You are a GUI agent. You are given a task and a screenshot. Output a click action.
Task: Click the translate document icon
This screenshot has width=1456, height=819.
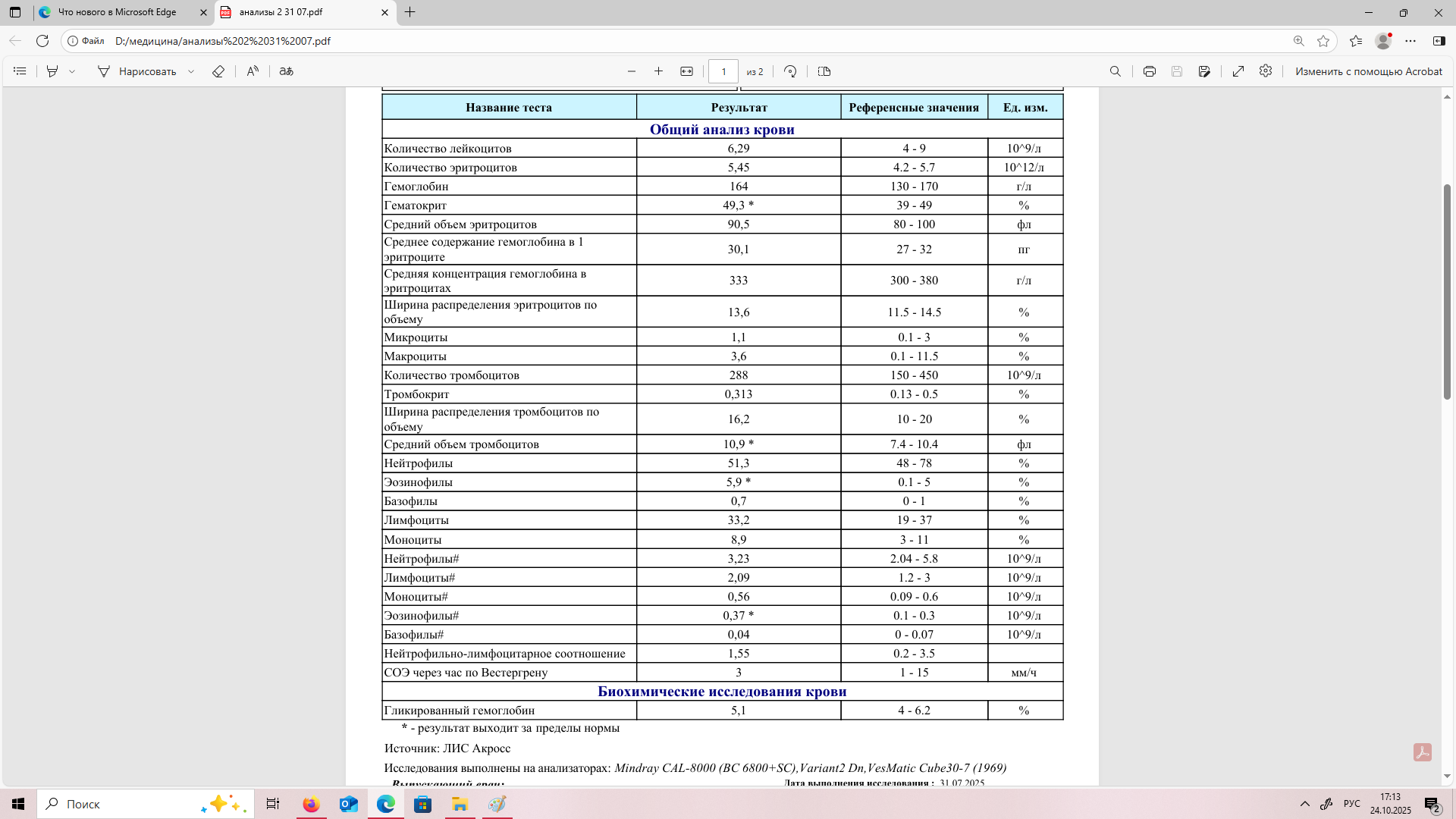pyautogui.click(x=286, y=71)
